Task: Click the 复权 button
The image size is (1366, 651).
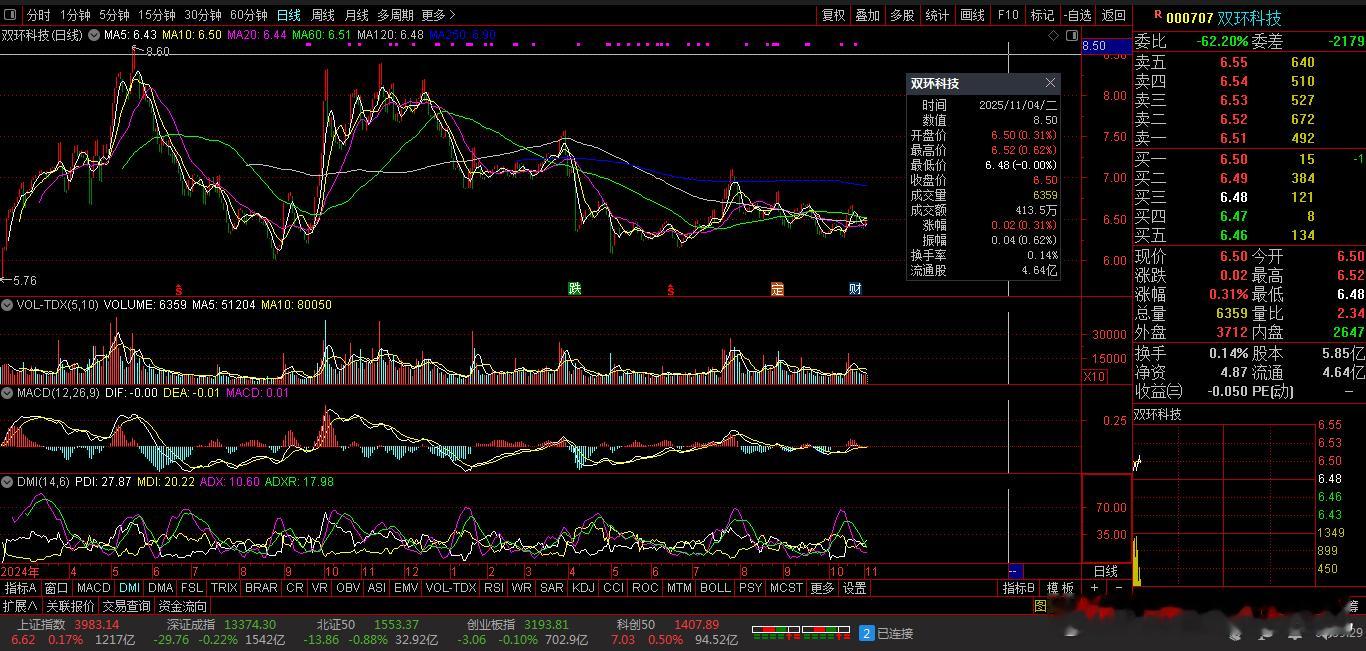Action: click(833, 15)
